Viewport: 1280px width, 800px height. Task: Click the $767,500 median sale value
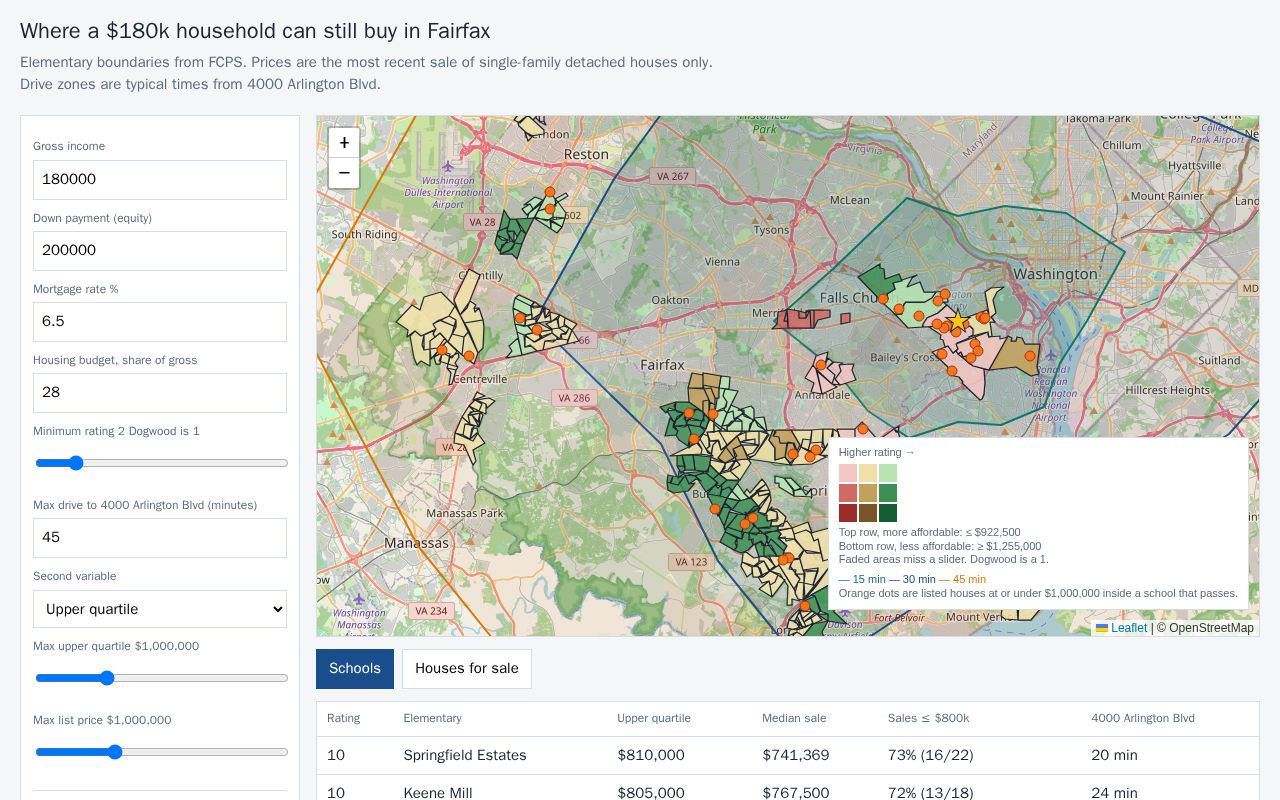(796, 793)
